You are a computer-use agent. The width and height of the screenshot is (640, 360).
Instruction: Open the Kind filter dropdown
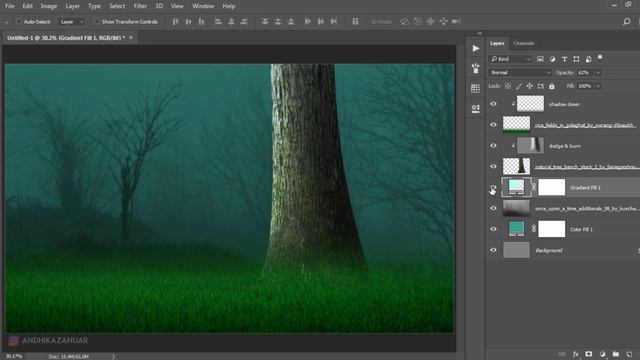(510, 59)
